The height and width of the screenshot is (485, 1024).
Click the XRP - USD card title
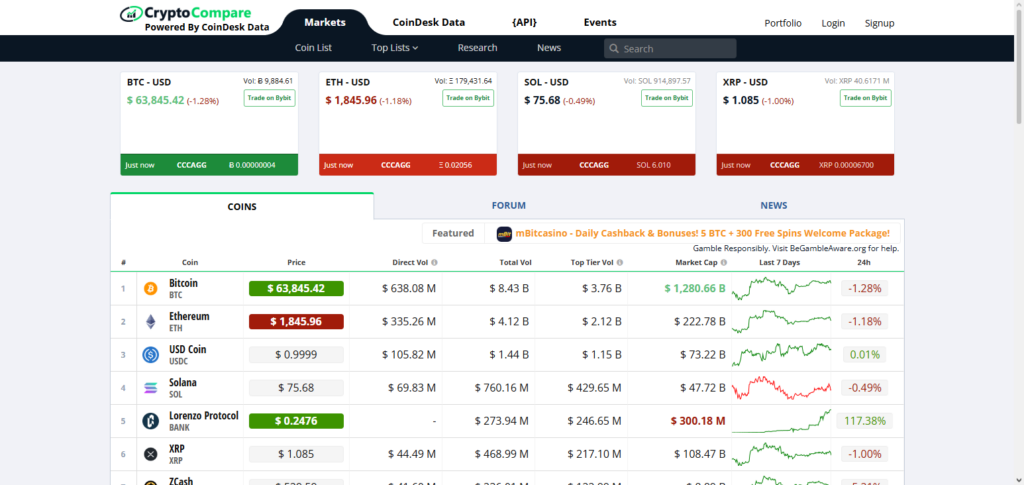click(x=745, y=82)
